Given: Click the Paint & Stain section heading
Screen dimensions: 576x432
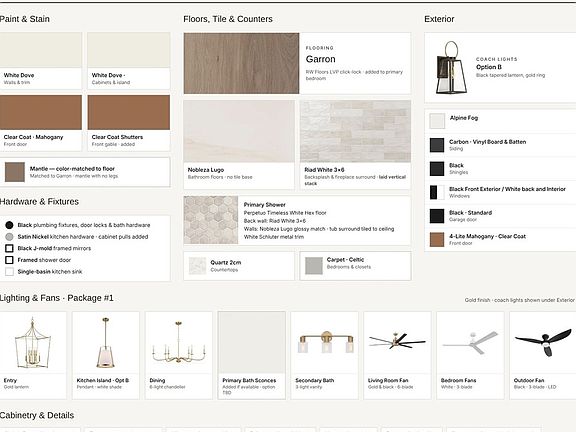Looking at the screenshot, I should 25,19.
